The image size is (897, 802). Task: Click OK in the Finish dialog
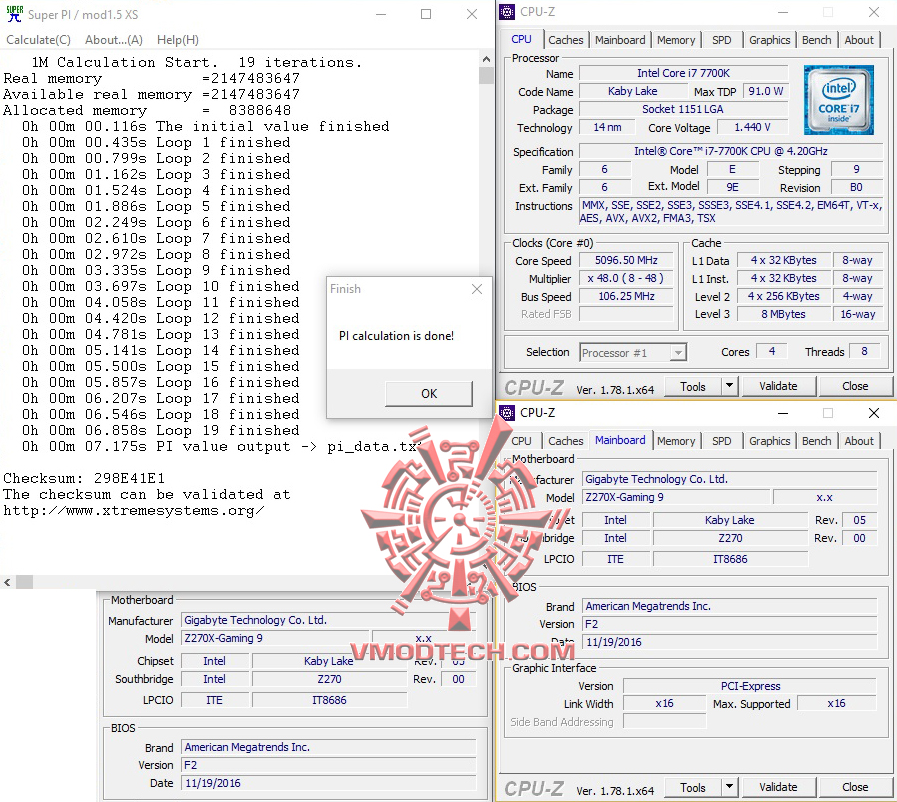(x=429, y=394)
